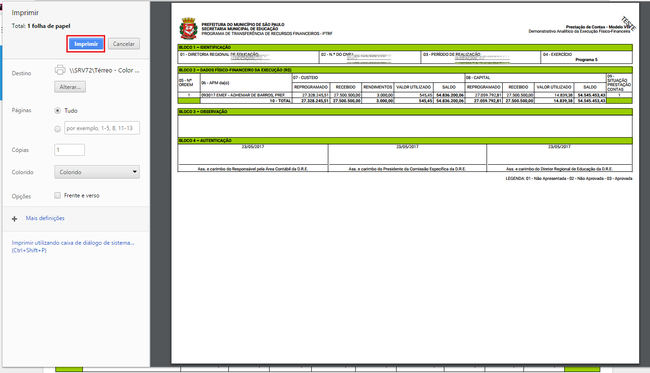Click the page range input field

tap(102, 128)
